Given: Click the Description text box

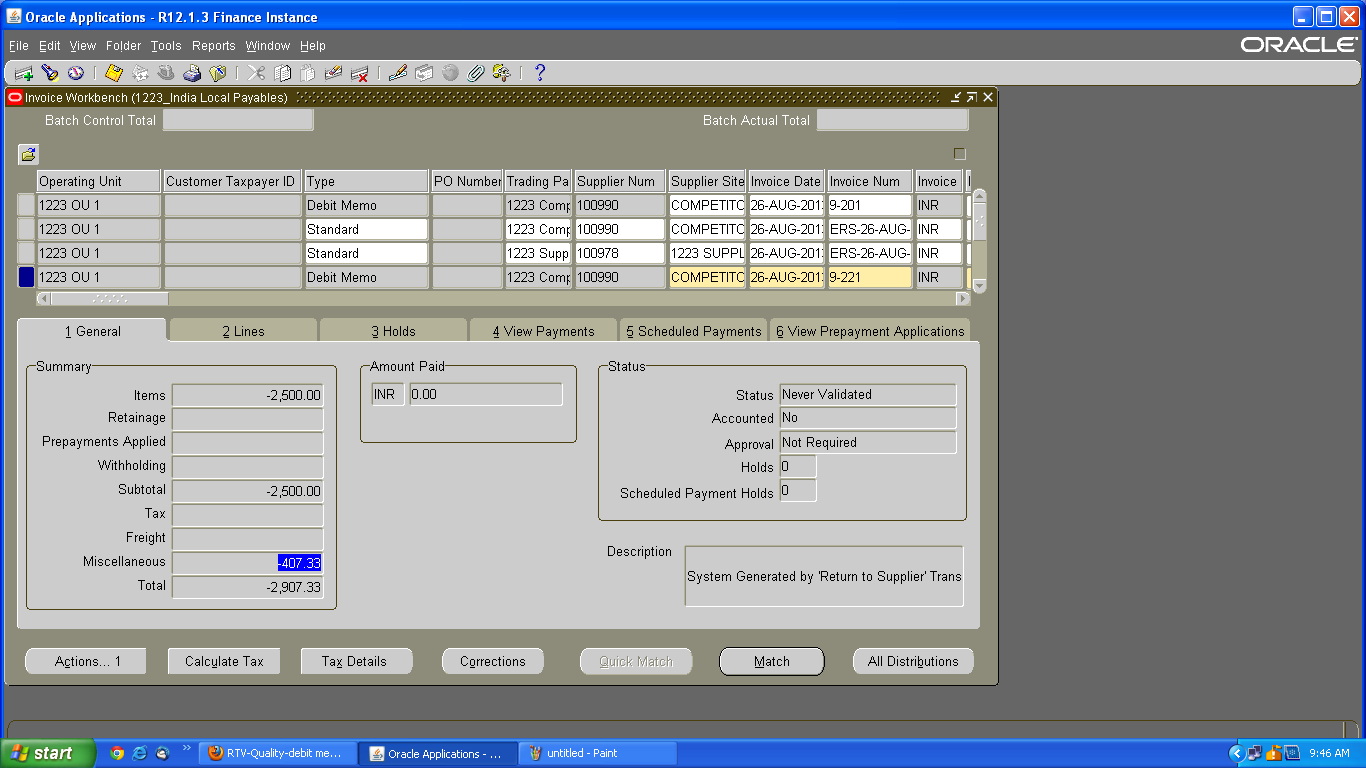Looking at the screenshot, I should click(x=824, y=576).
